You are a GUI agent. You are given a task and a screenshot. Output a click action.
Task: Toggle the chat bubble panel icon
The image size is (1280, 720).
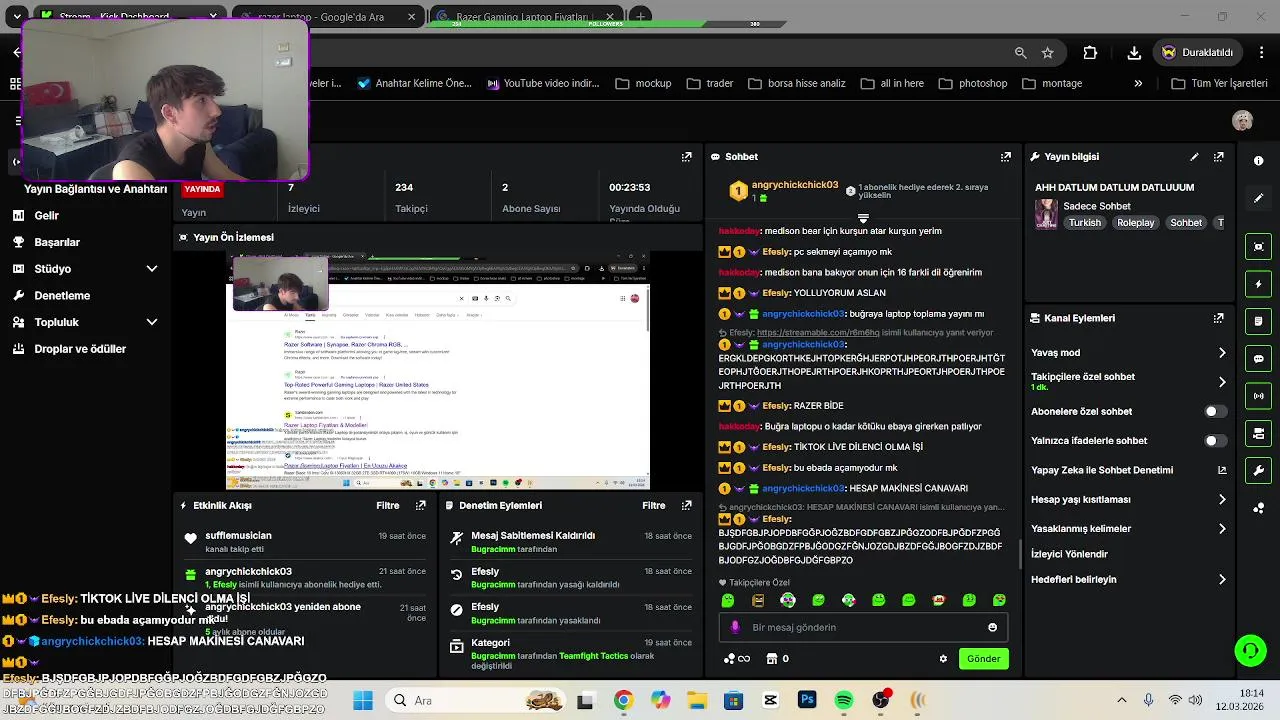pos(1258,358)
